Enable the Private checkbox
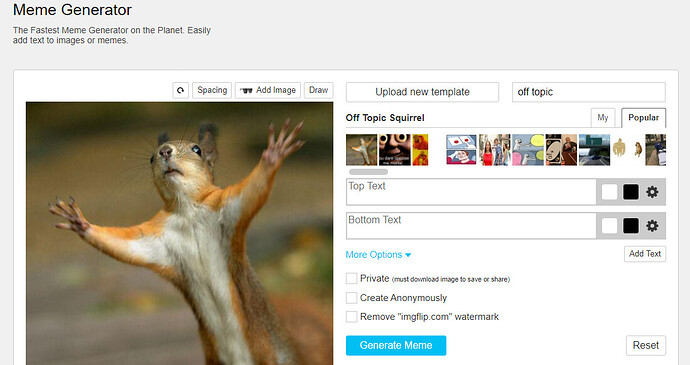Screen dimensions: 690x365 click(x=351, y=279)
